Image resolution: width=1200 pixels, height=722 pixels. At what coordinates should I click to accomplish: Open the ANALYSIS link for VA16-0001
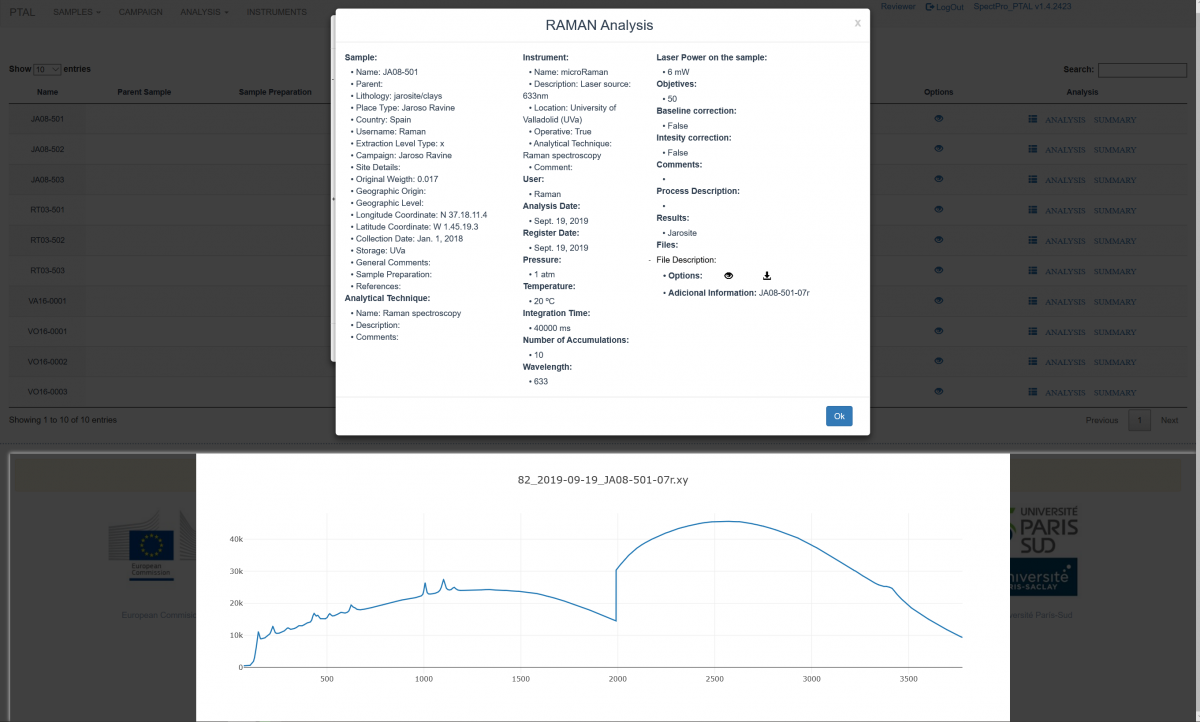click(1064, 301)
